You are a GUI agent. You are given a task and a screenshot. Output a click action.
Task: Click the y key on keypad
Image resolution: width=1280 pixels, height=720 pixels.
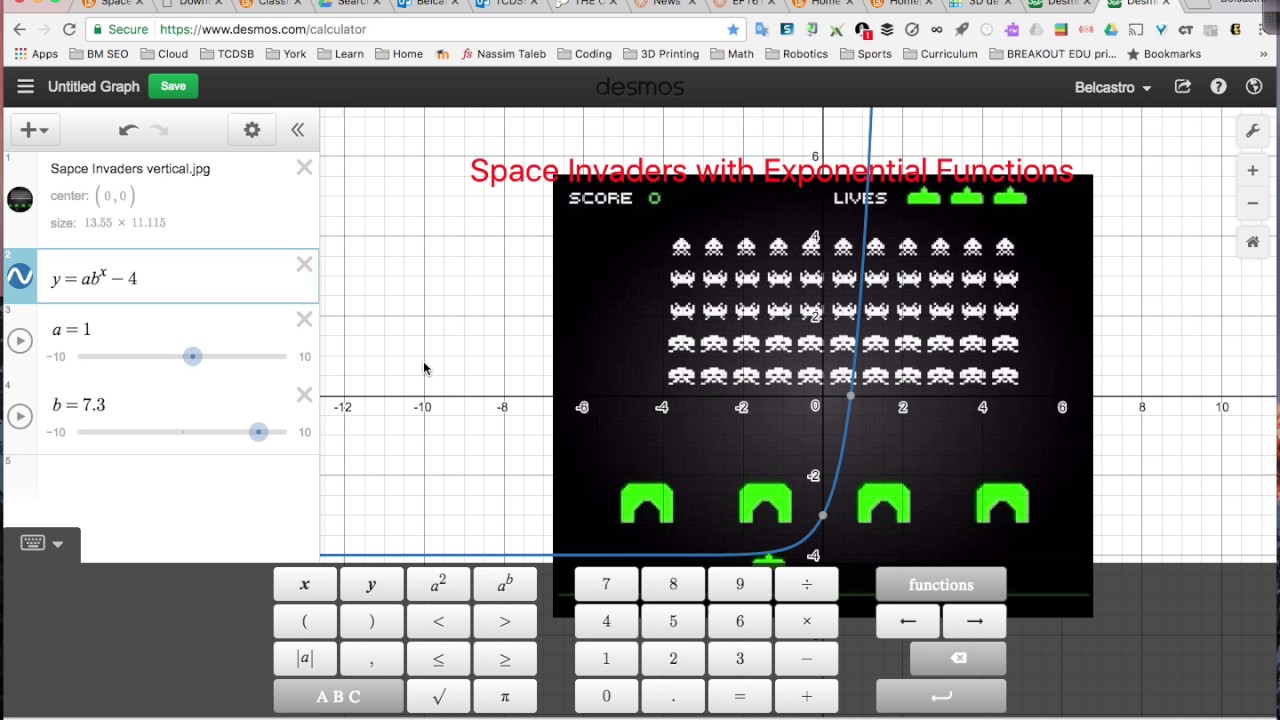371,585
